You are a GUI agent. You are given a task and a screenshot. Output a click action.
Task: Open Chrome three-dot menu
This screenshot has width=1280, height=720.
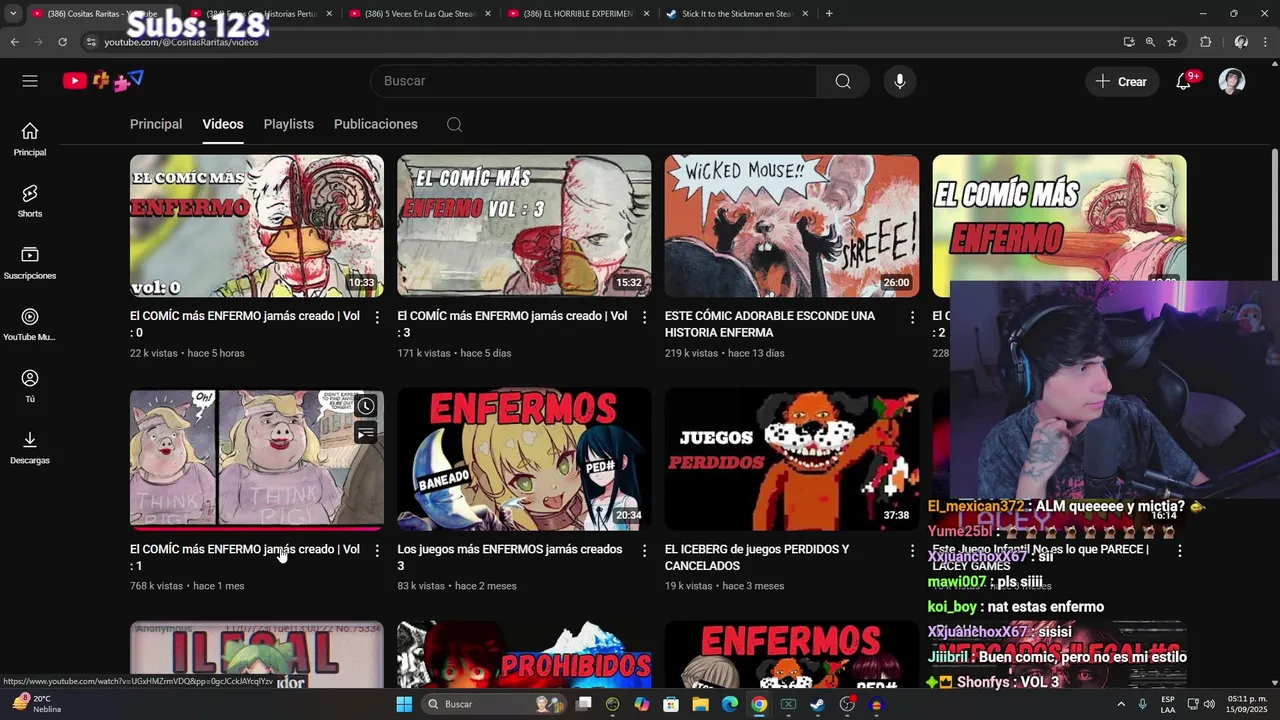(x=1267, y=42)
